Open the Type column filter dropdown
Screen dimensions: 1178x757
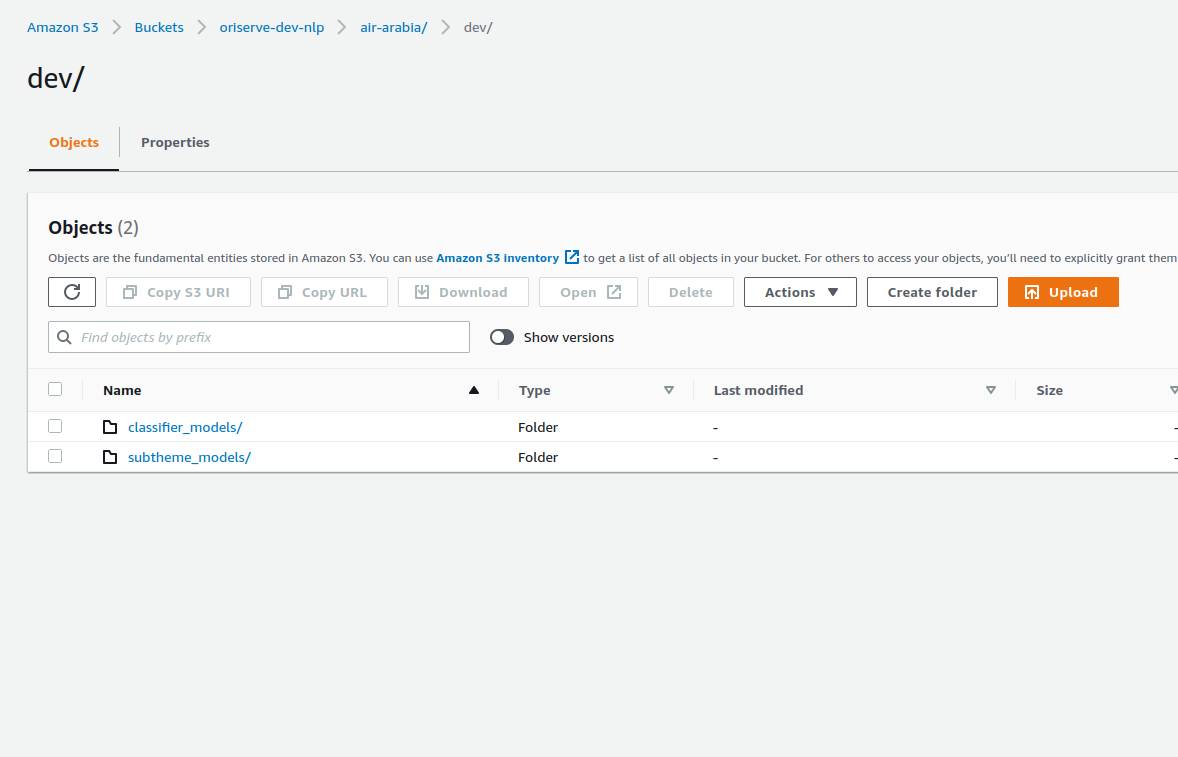(668, 390)
